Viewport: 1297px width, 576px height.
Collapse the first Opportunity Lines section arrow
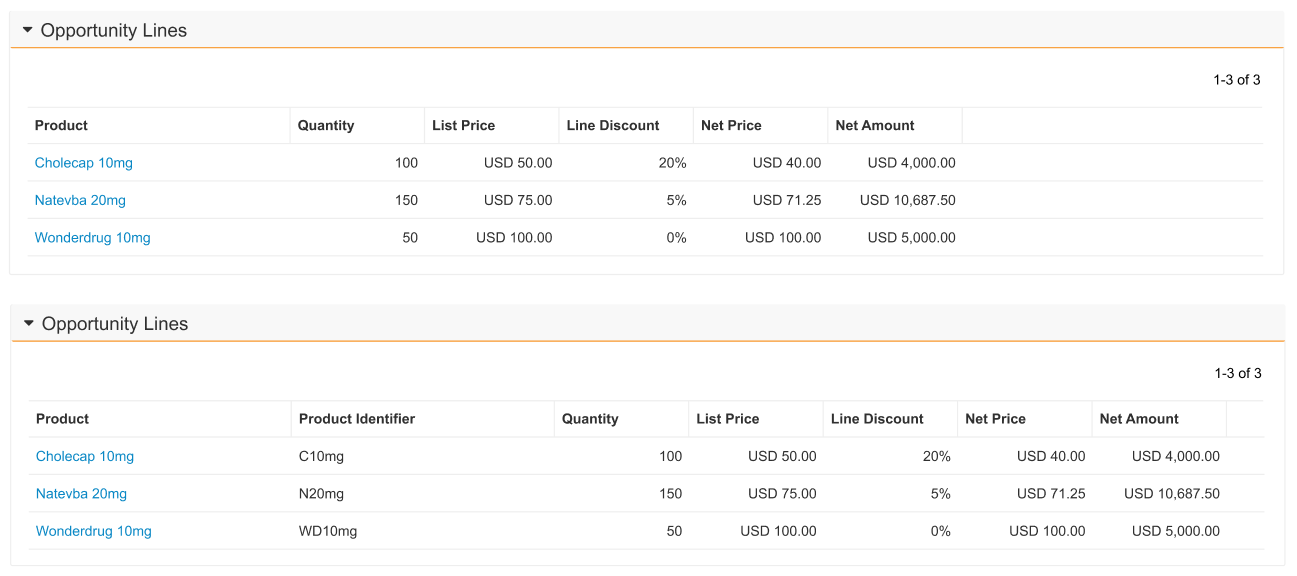pyautogui.click(x=28, y=31)
